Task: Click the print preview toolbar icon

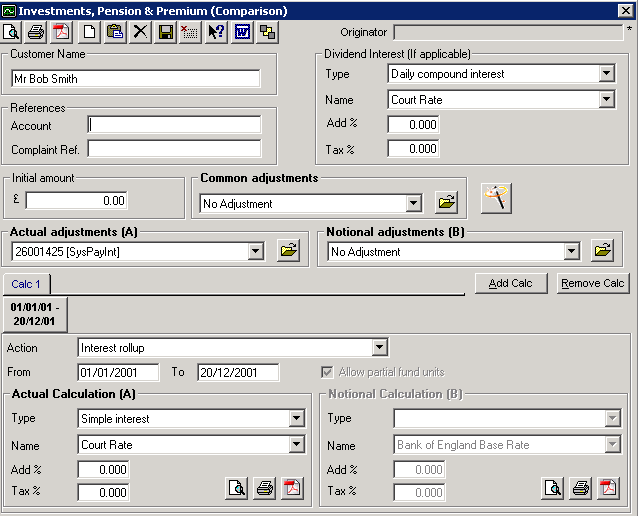Action: click(12, 32)
